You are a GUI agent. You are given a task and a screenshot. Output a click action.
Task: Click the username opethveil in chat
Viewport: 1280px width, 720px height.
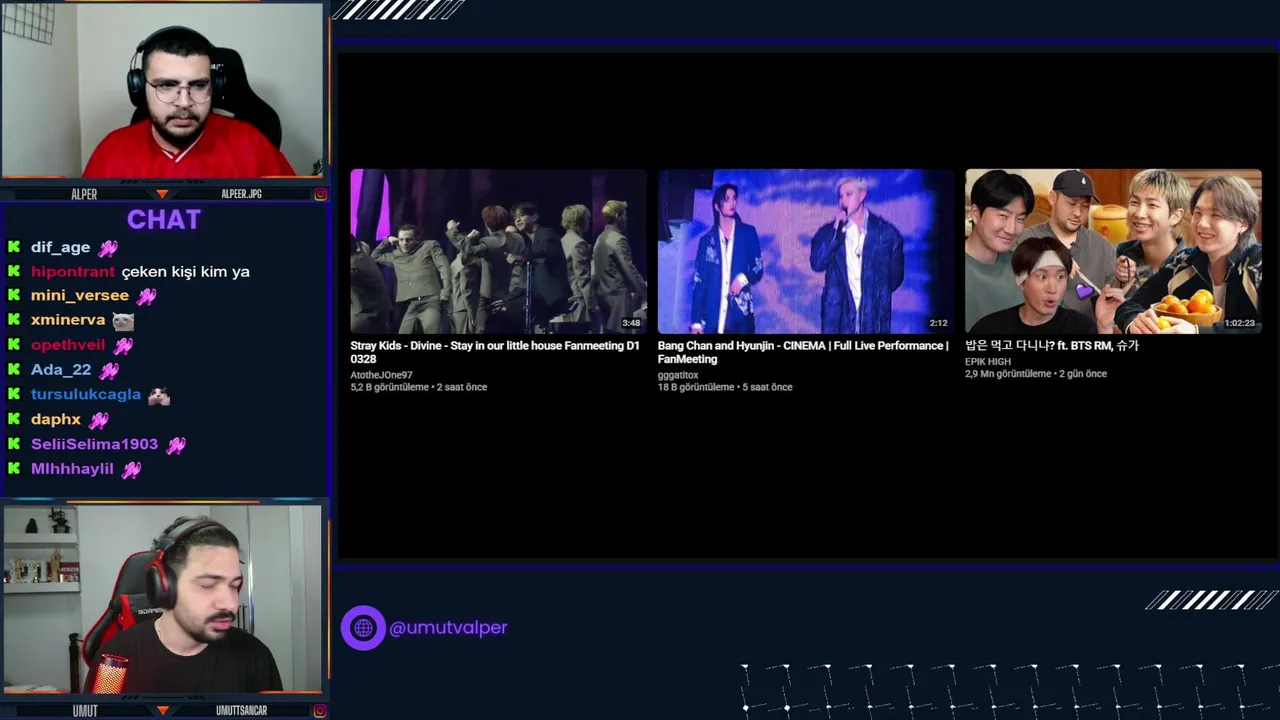click(68, 345)
